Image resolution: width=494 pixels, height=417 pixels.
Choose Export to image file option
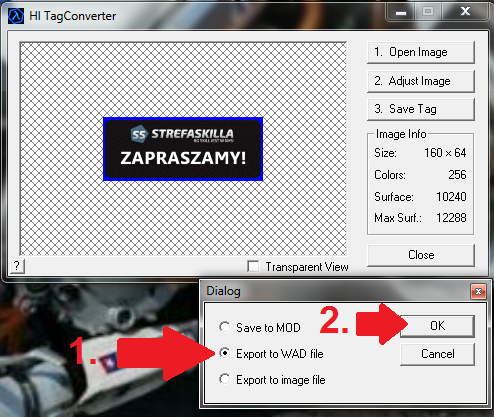coord(225,379)
